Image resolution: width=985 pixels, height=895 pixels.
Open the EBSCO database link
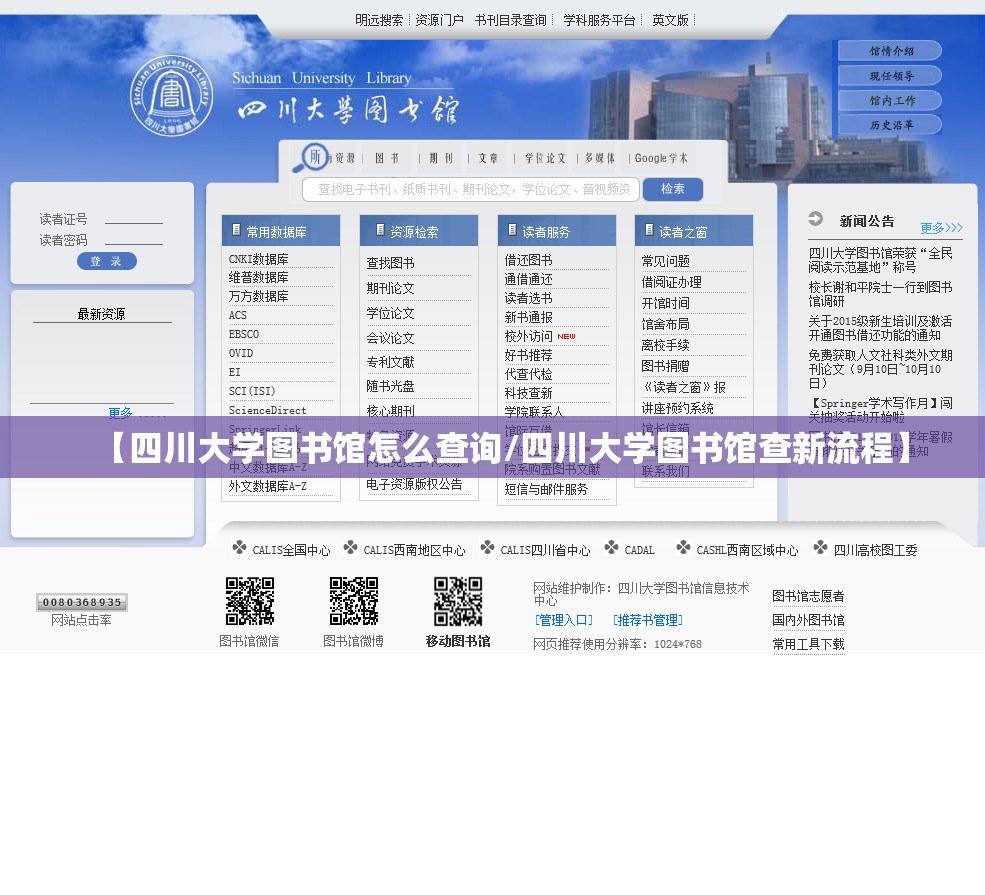pyautogui.click(x=244, y=334)
